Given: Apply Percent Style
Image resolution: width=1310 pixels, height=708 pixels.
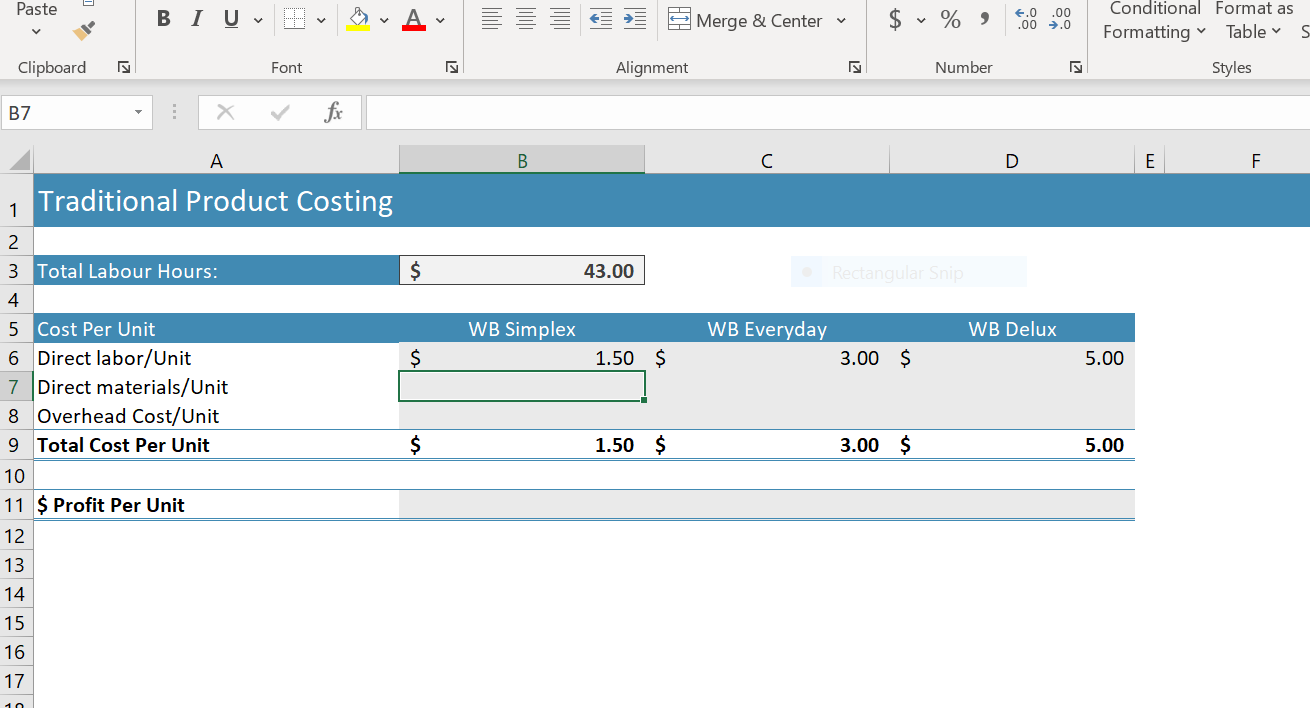Looking at the screenshot, I should tap(950, 19).
